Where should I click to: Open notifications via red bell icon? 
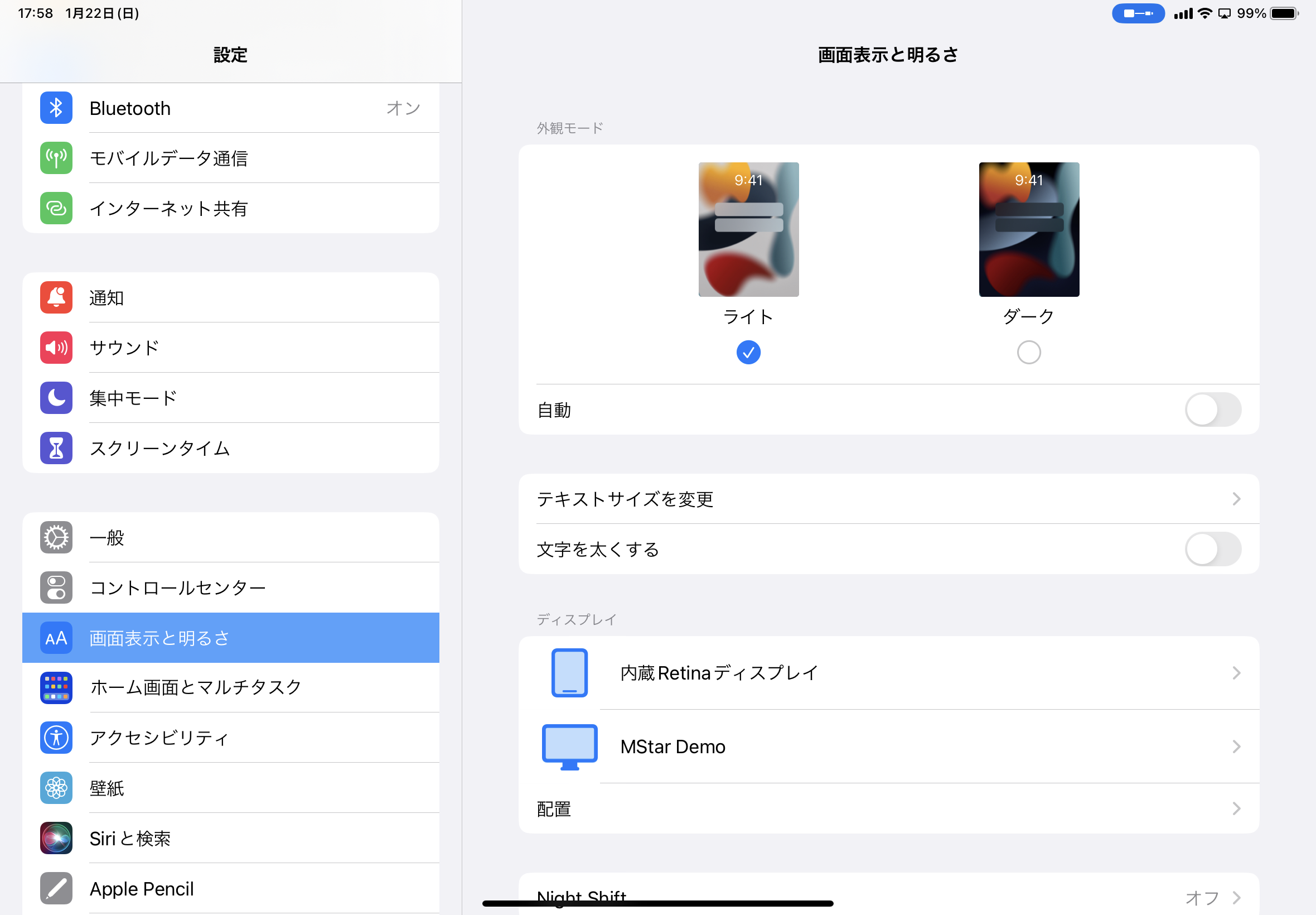tap(56, 297)
